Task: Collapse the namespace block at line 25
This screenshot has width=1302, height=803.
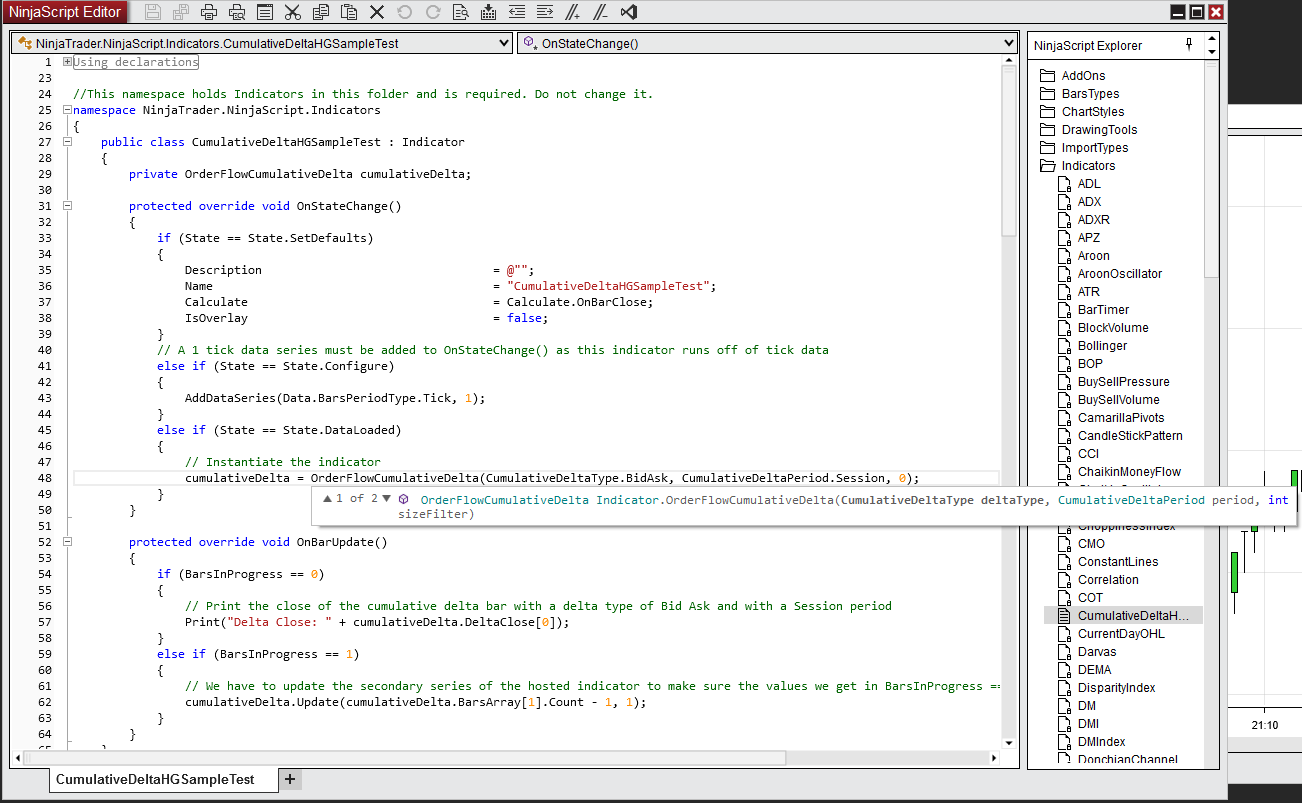Action: coord(67,110)
